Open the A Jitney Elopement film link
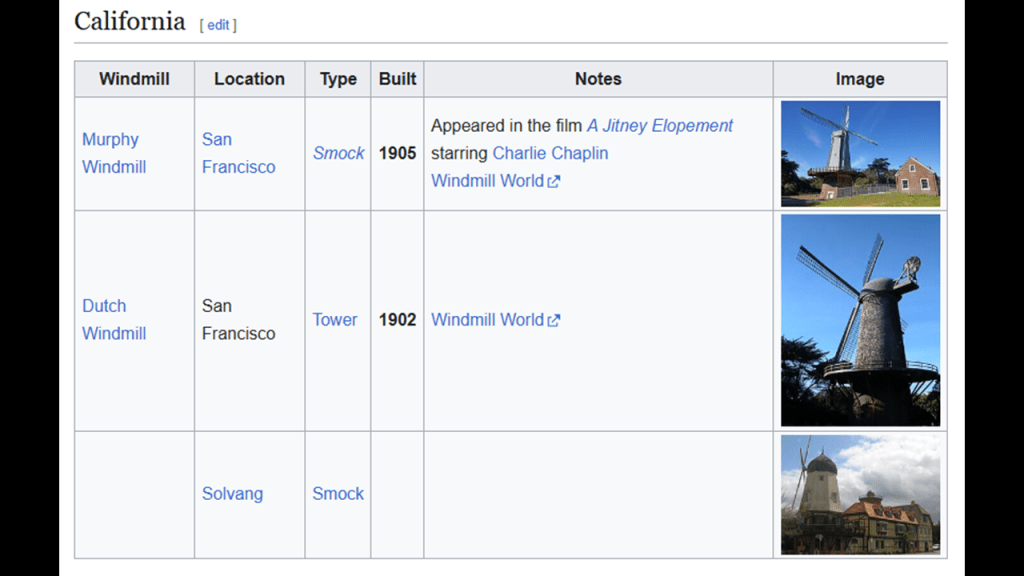 click(659, 126)
